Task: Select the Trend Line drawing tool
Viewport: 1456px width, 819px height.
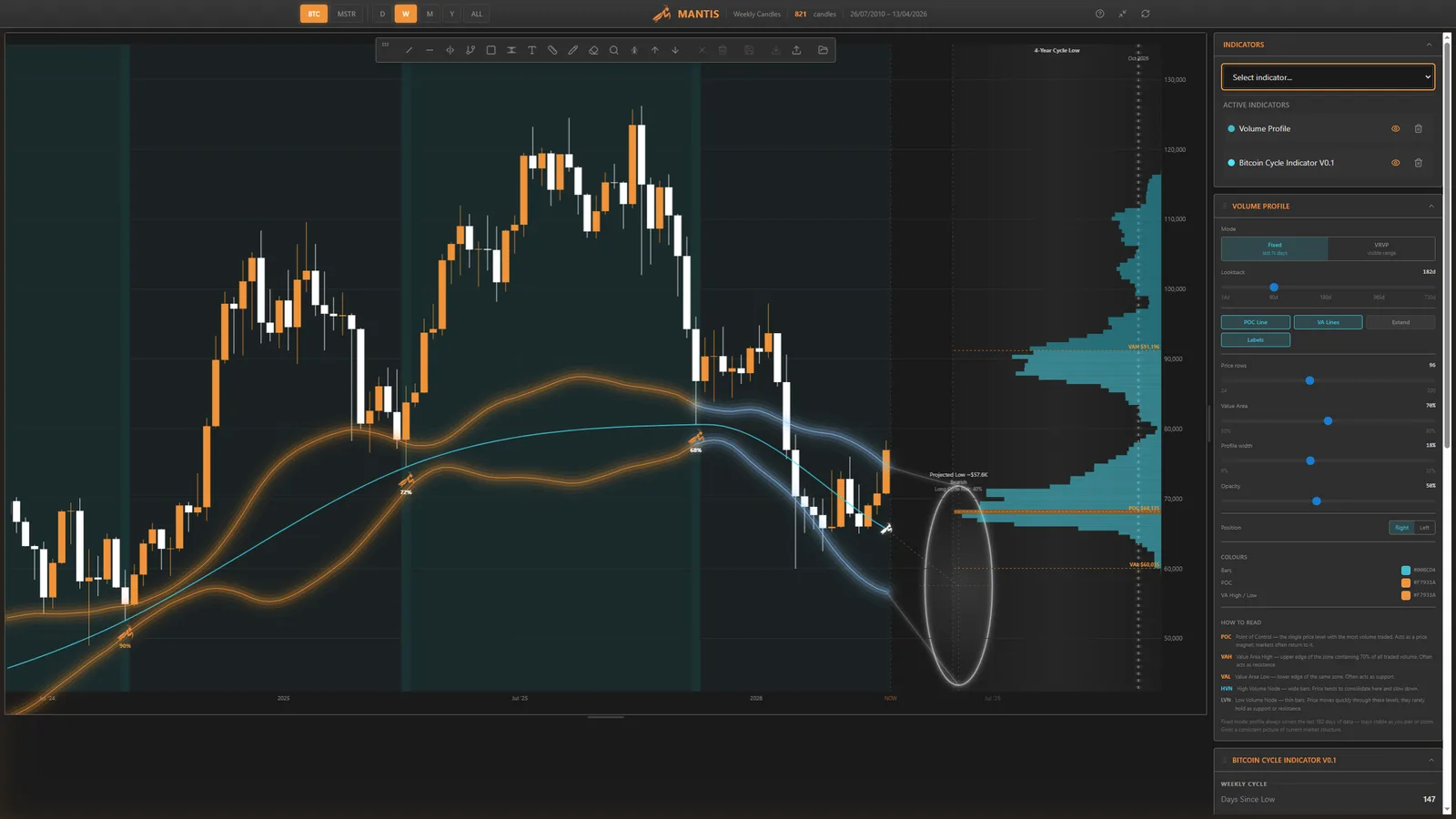Action: pyautogui.click(x=409, y=50)
